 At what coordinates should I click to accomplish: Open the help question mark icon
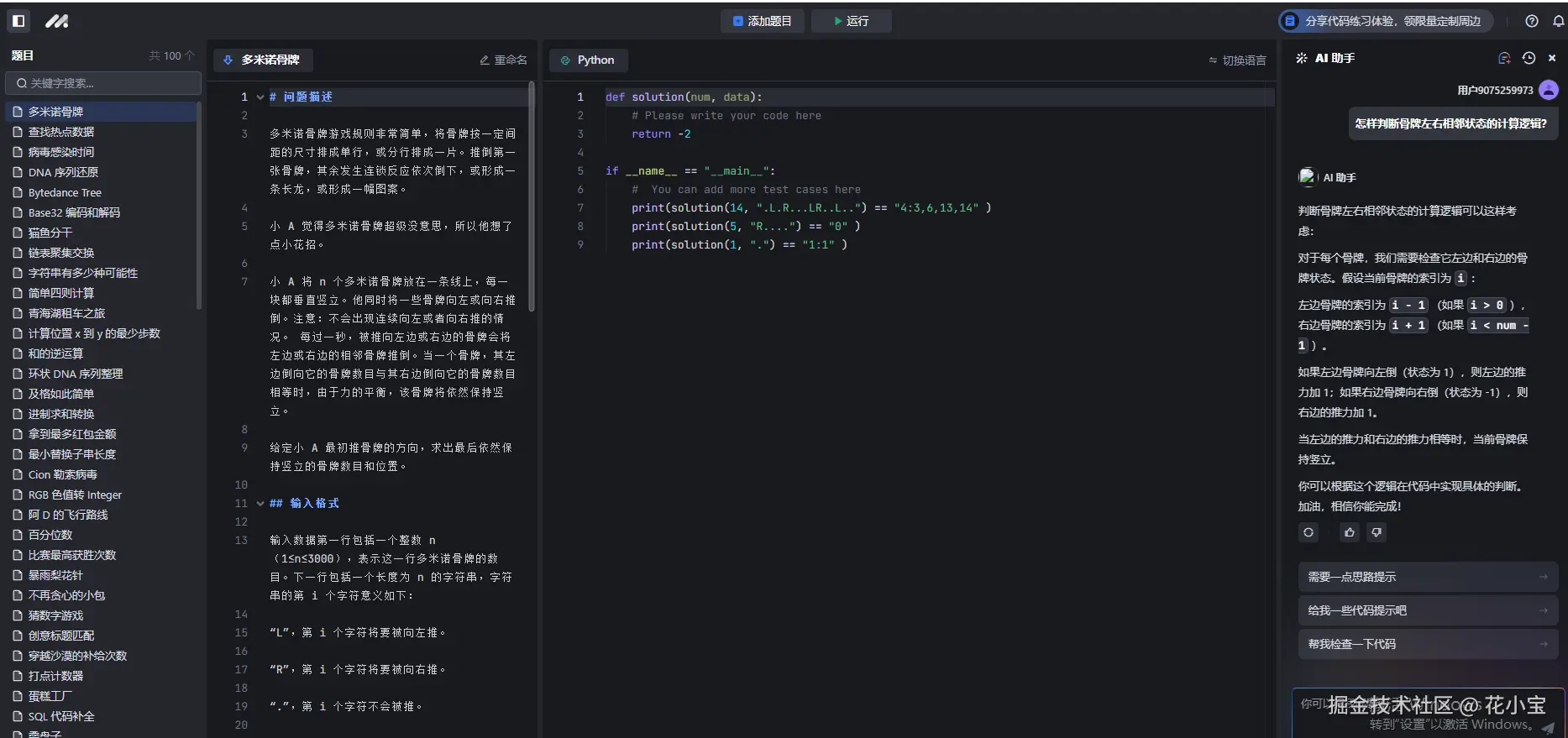coord(1532,21)
